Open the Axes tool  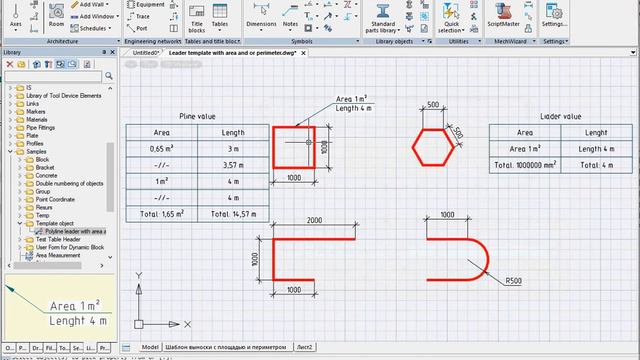click(16, 16)
